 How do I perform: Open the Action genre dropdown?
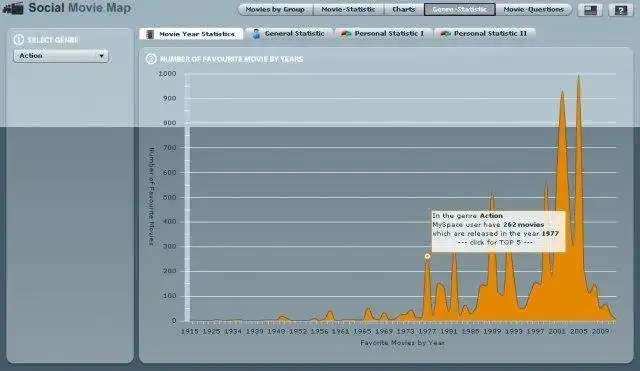coord(61,56)
